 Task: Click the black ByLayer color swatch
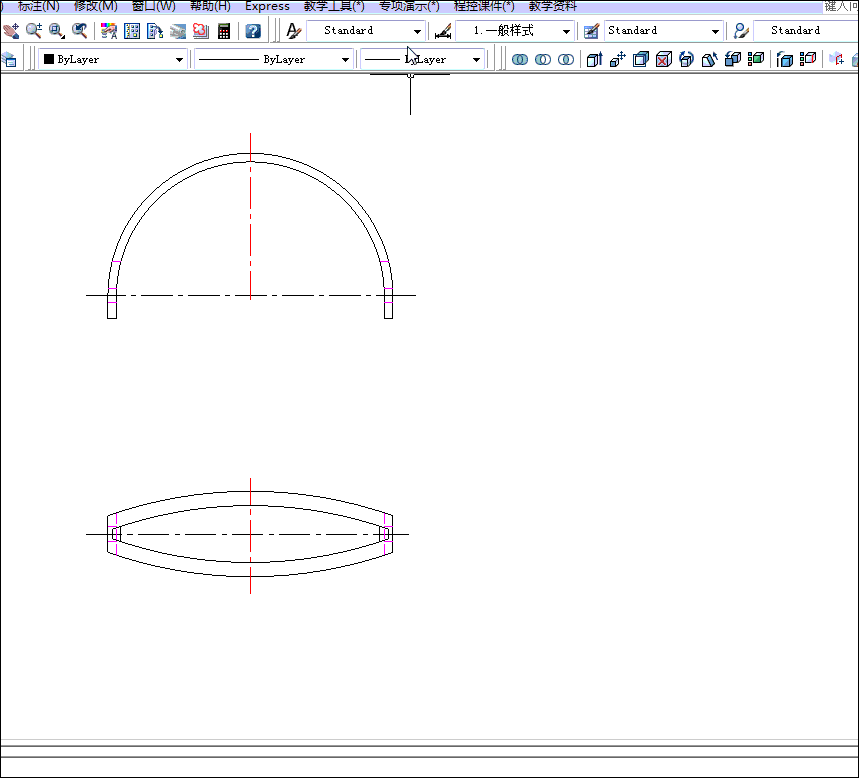[x=49, y=59]
